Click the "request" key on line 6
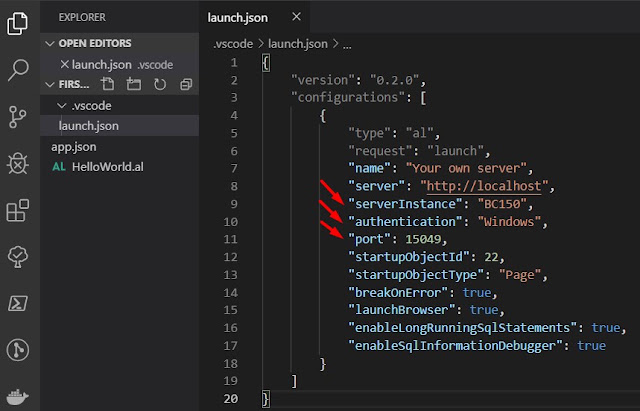 tap(380, 151)
